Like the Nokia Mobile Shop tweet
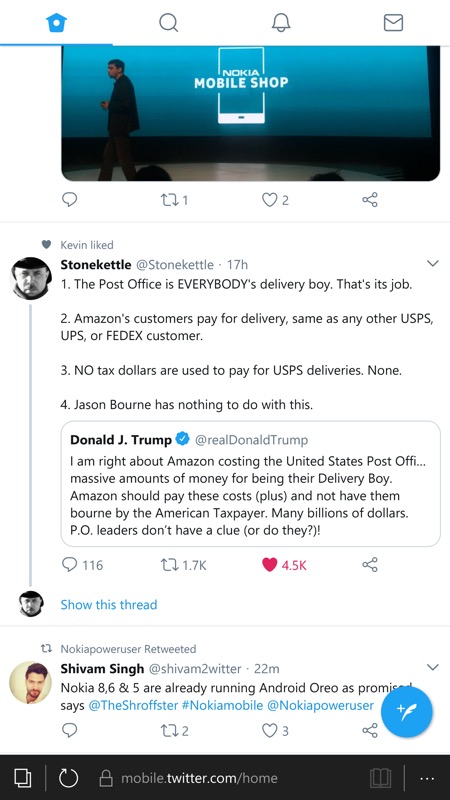 click(276, 199)
